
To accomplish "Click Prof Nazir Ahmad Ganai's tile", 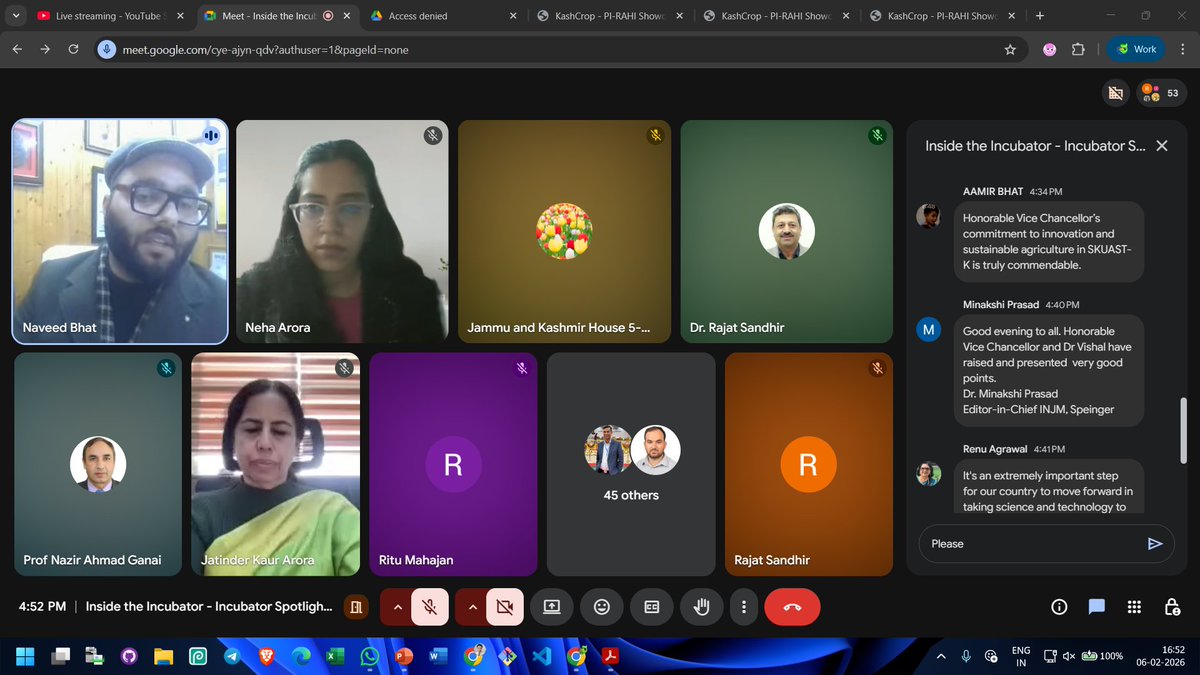I will point(98,464).
